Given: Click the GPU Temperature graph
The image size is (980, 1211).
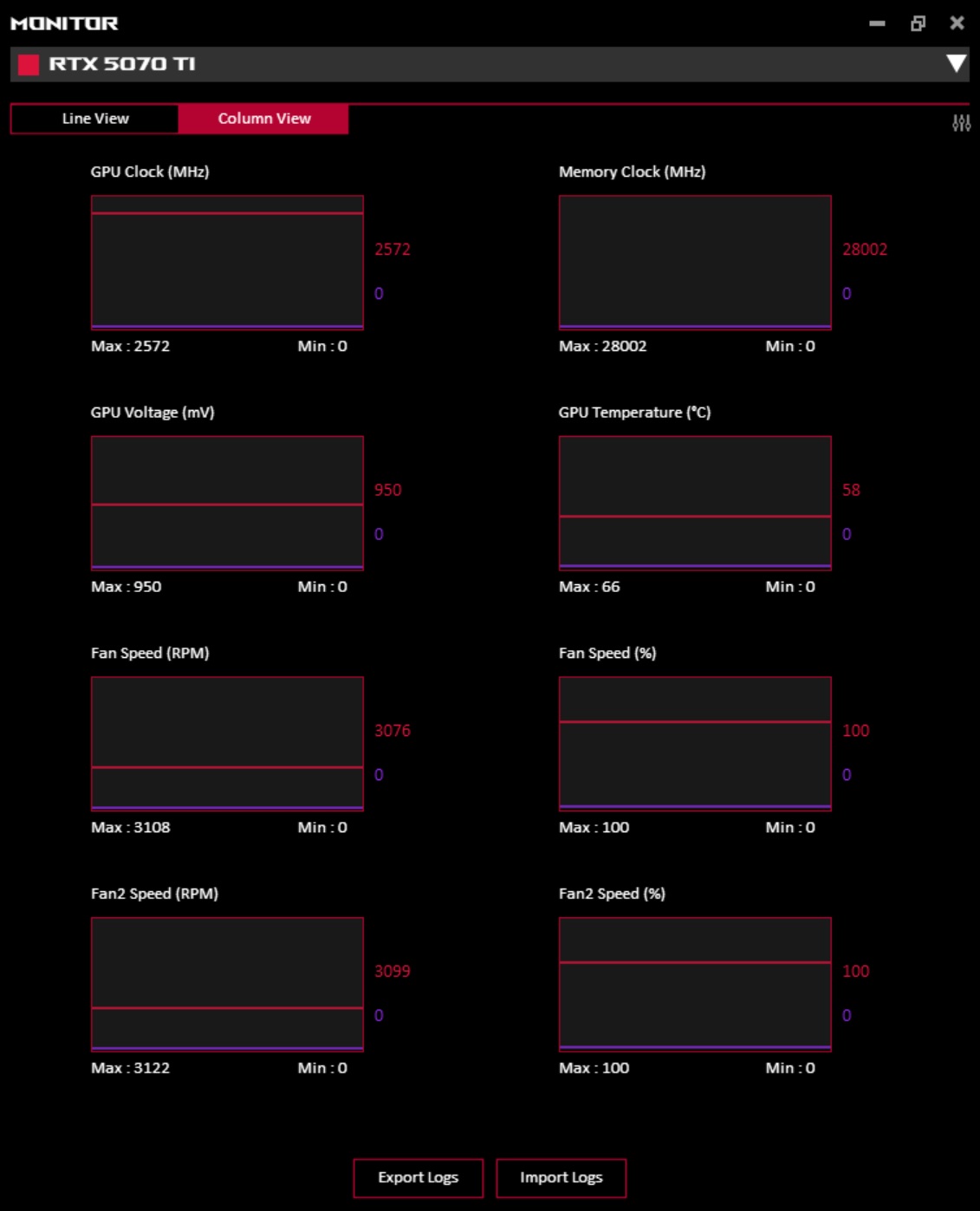Looking at the screenshot, I should click(695, 503).
